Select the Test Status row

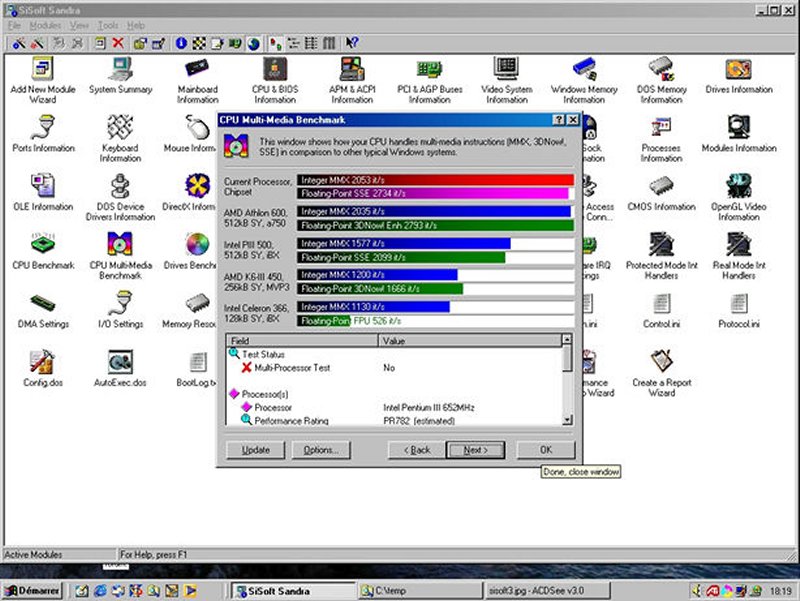coord(394,354)
